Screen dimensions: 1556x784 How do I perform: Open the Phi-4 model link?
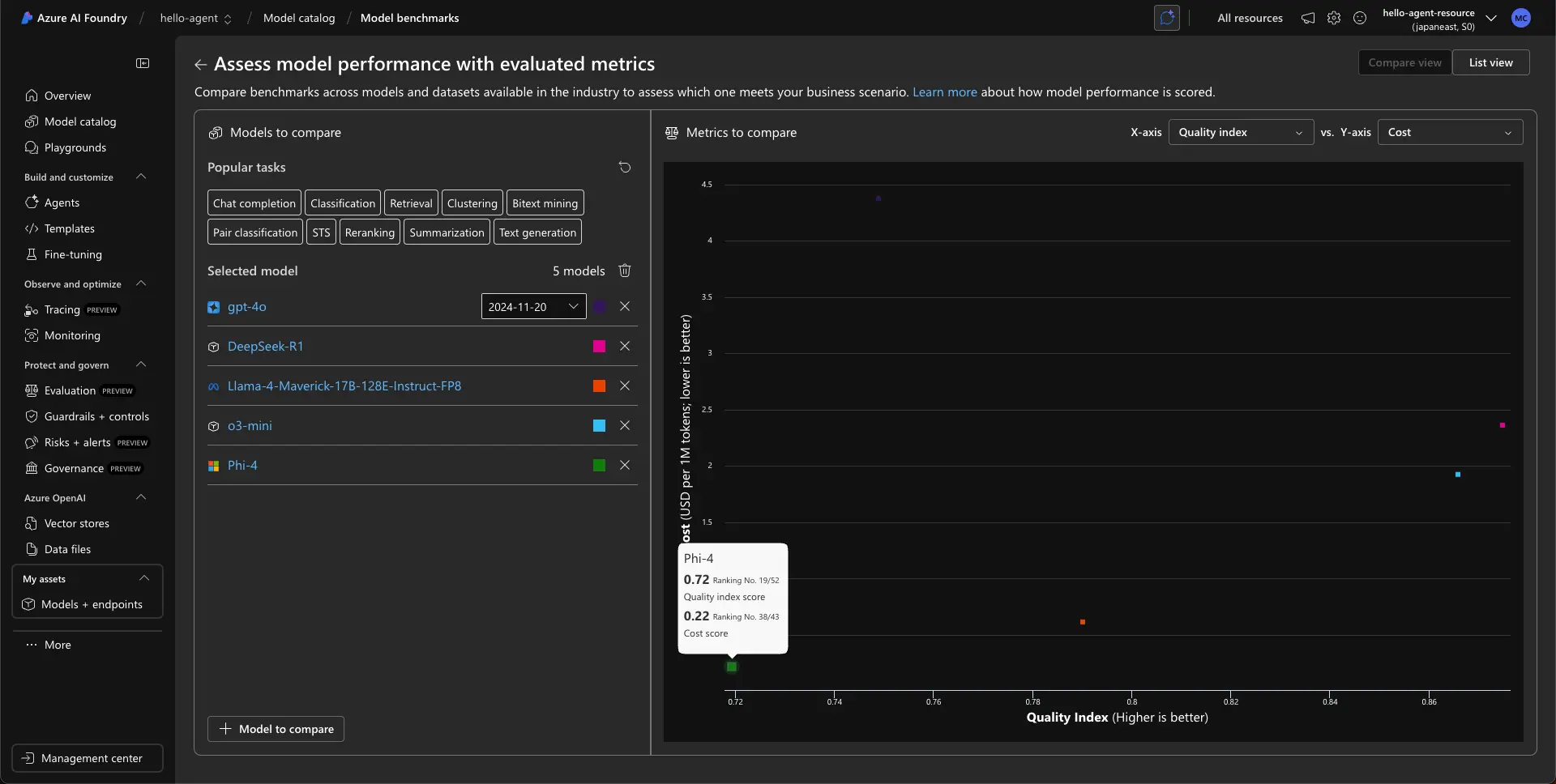[242, 465]
